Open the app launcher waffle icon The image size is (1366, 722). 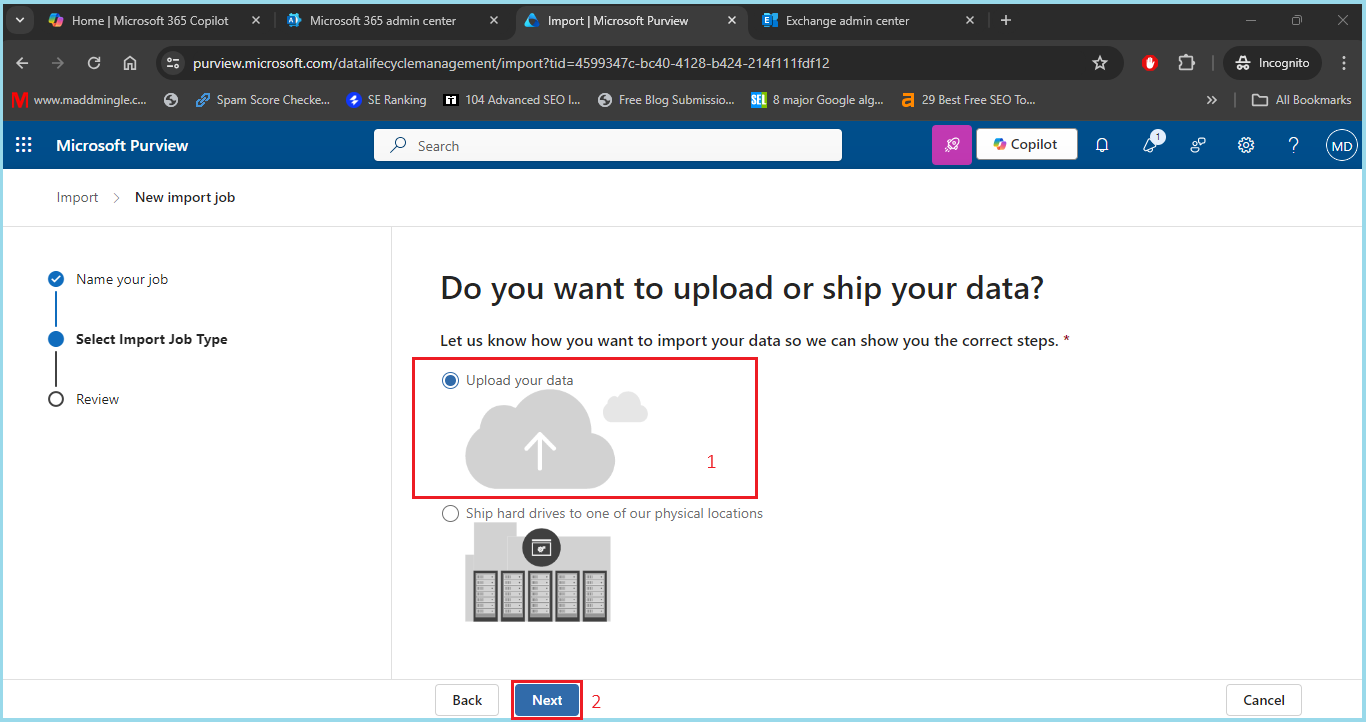point(24,145)
